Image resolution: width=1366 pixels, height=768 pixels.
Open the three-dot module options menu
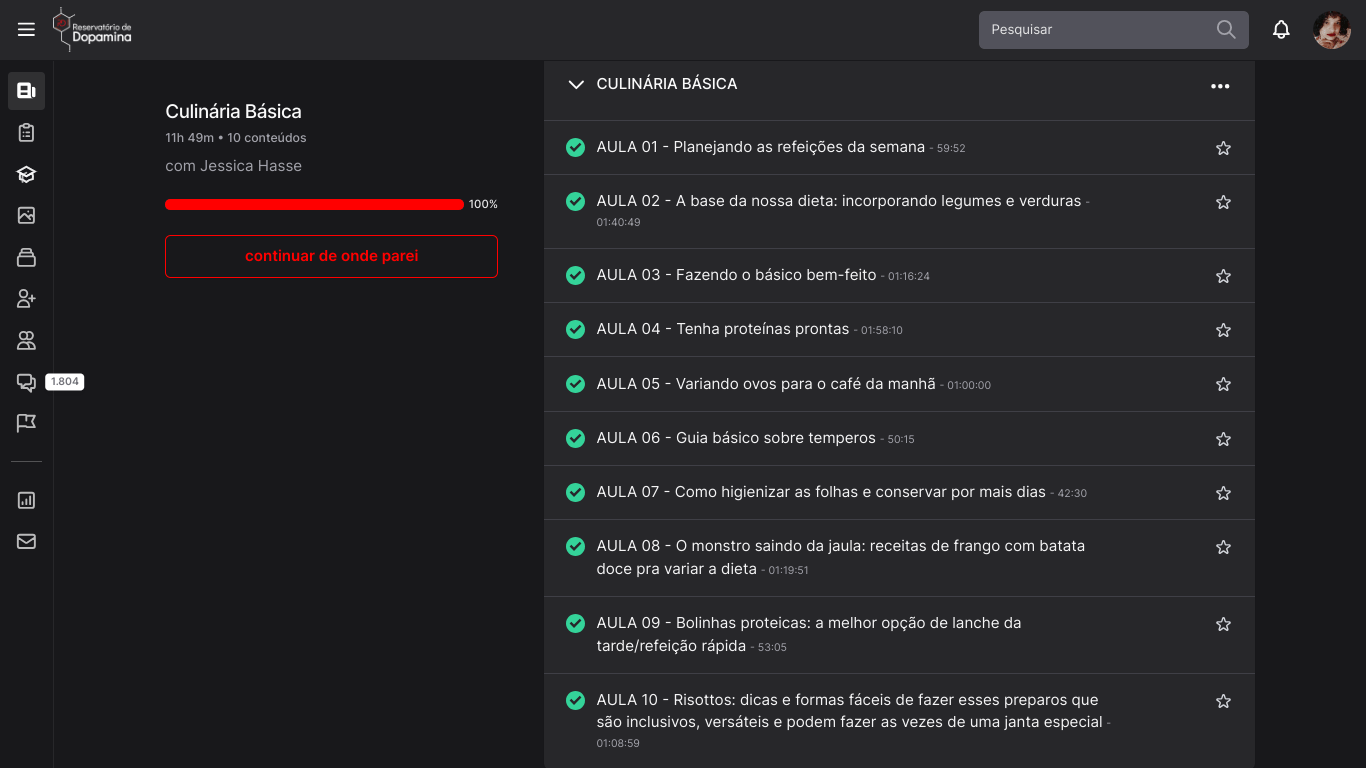coord(1219,86)
